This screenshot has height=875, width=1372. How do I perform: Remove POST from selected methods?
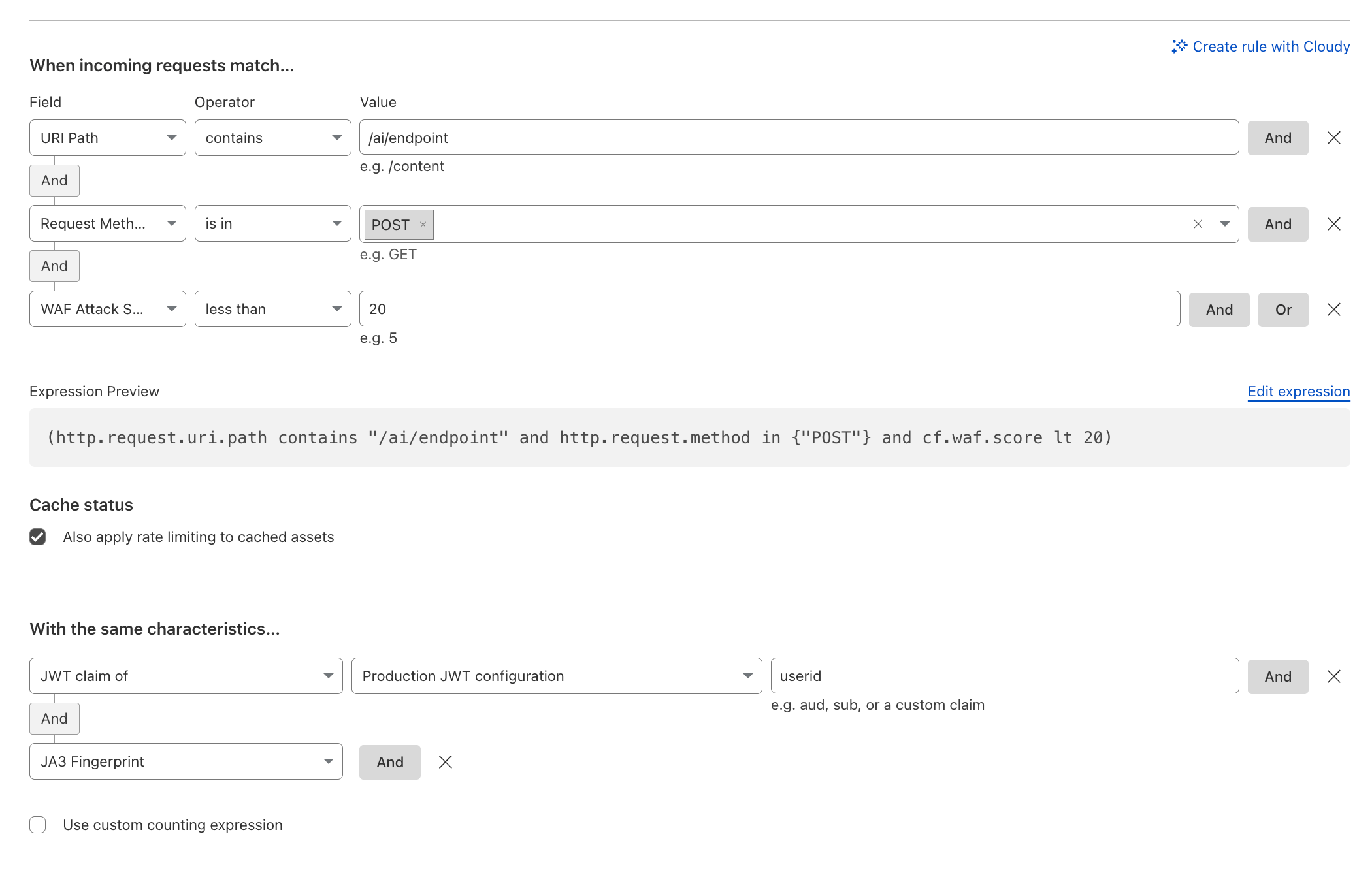coord(423,224)
